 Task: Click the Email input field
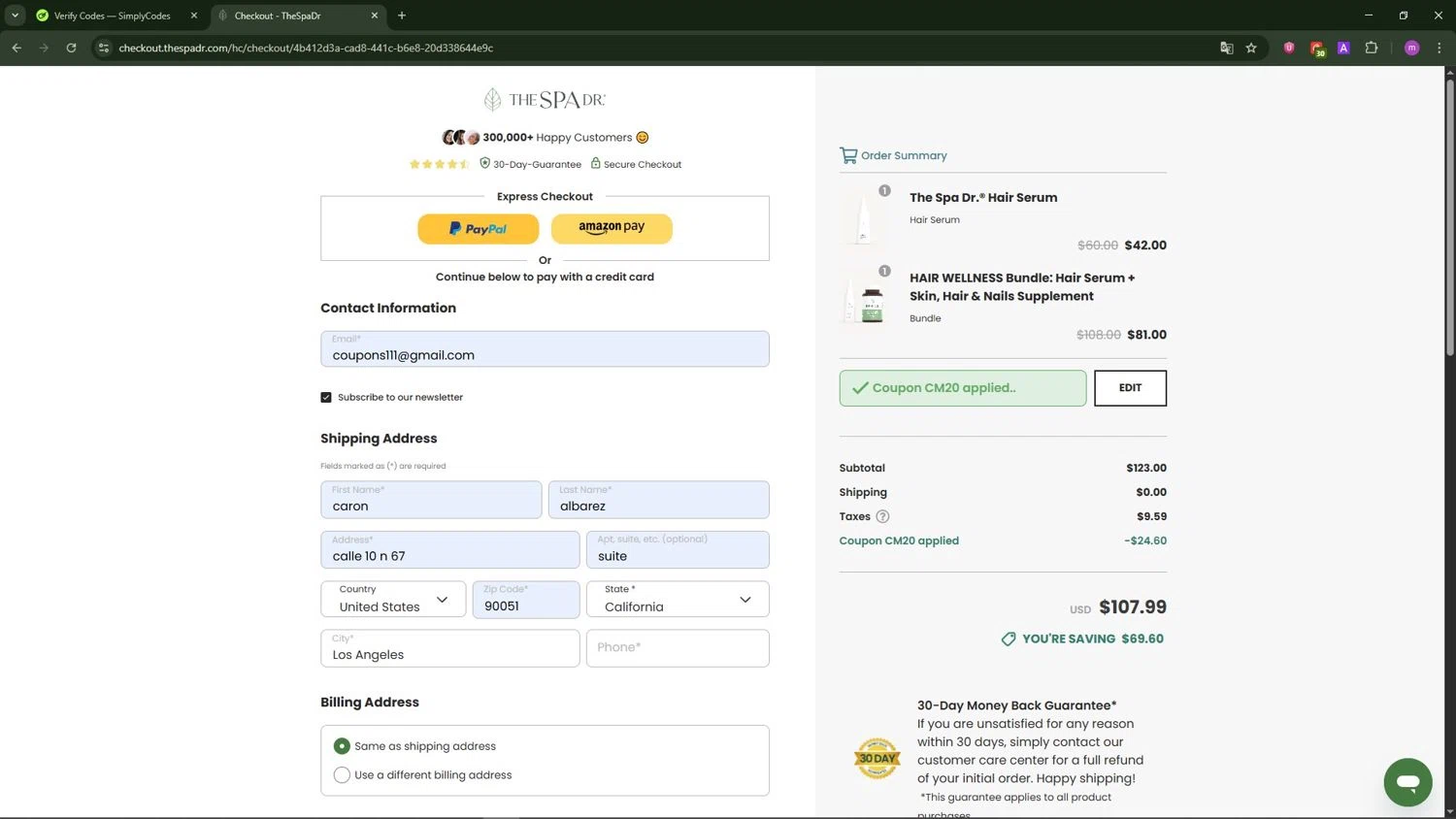click(545, 349)
